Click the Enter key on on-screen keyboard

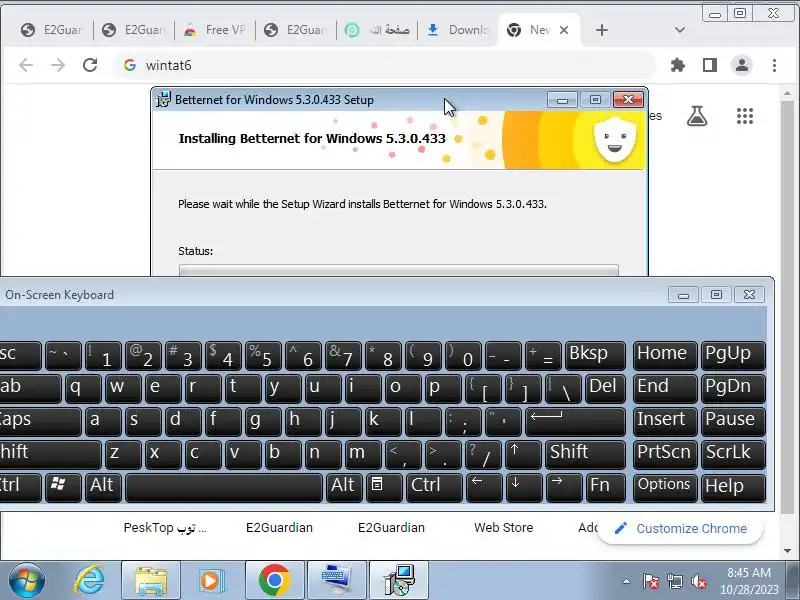point(575,421)
